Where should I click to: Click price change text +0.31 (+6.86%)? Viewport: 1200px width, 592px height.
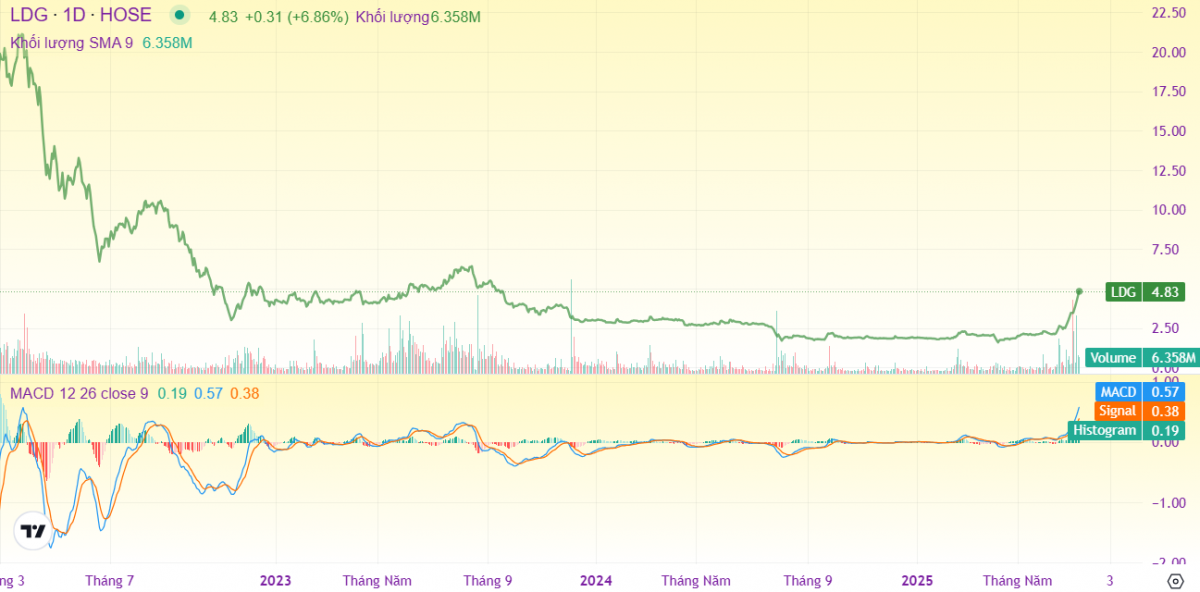[299, 17]
